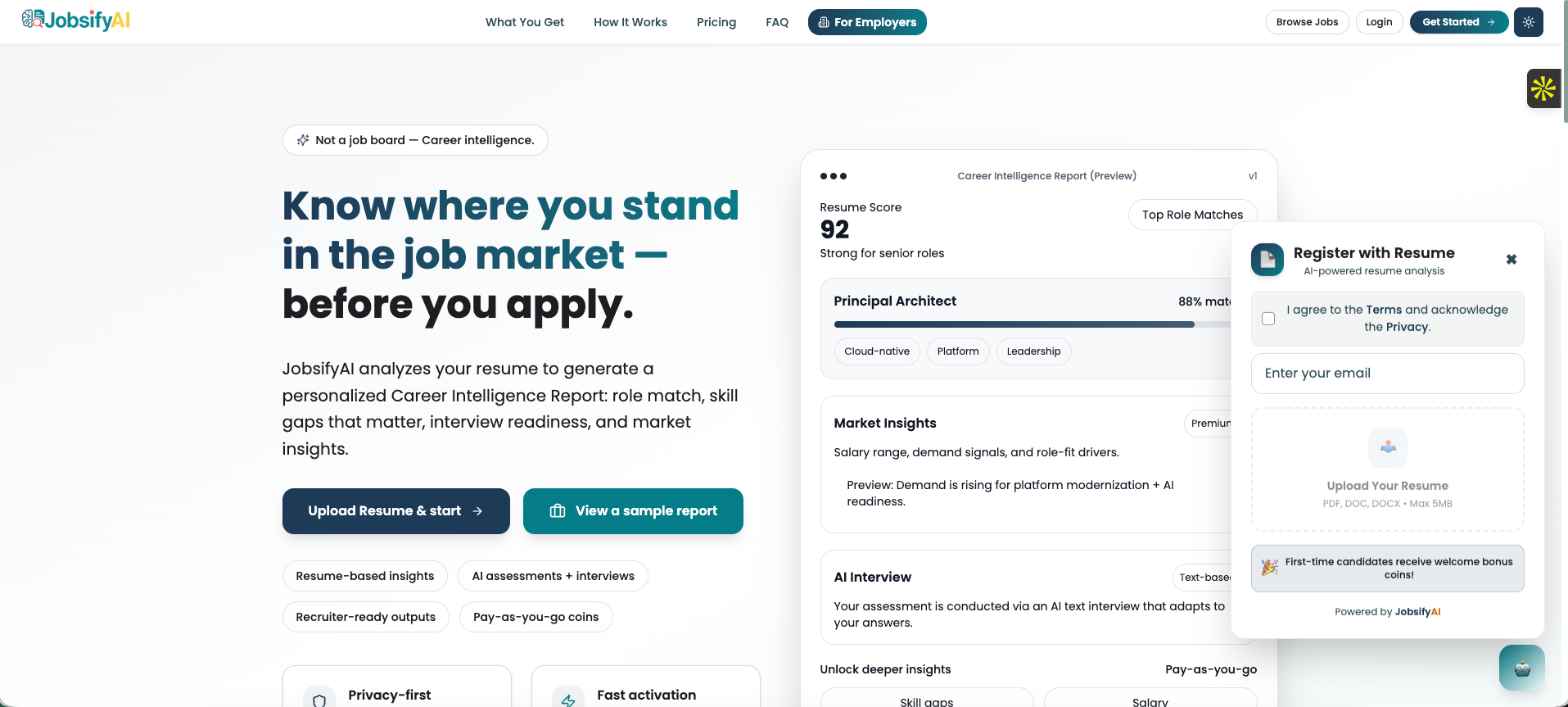Viewport: 1568px width, 707px height.
Task: Click the Privacy link in popup
Action: click(1407, 327)
